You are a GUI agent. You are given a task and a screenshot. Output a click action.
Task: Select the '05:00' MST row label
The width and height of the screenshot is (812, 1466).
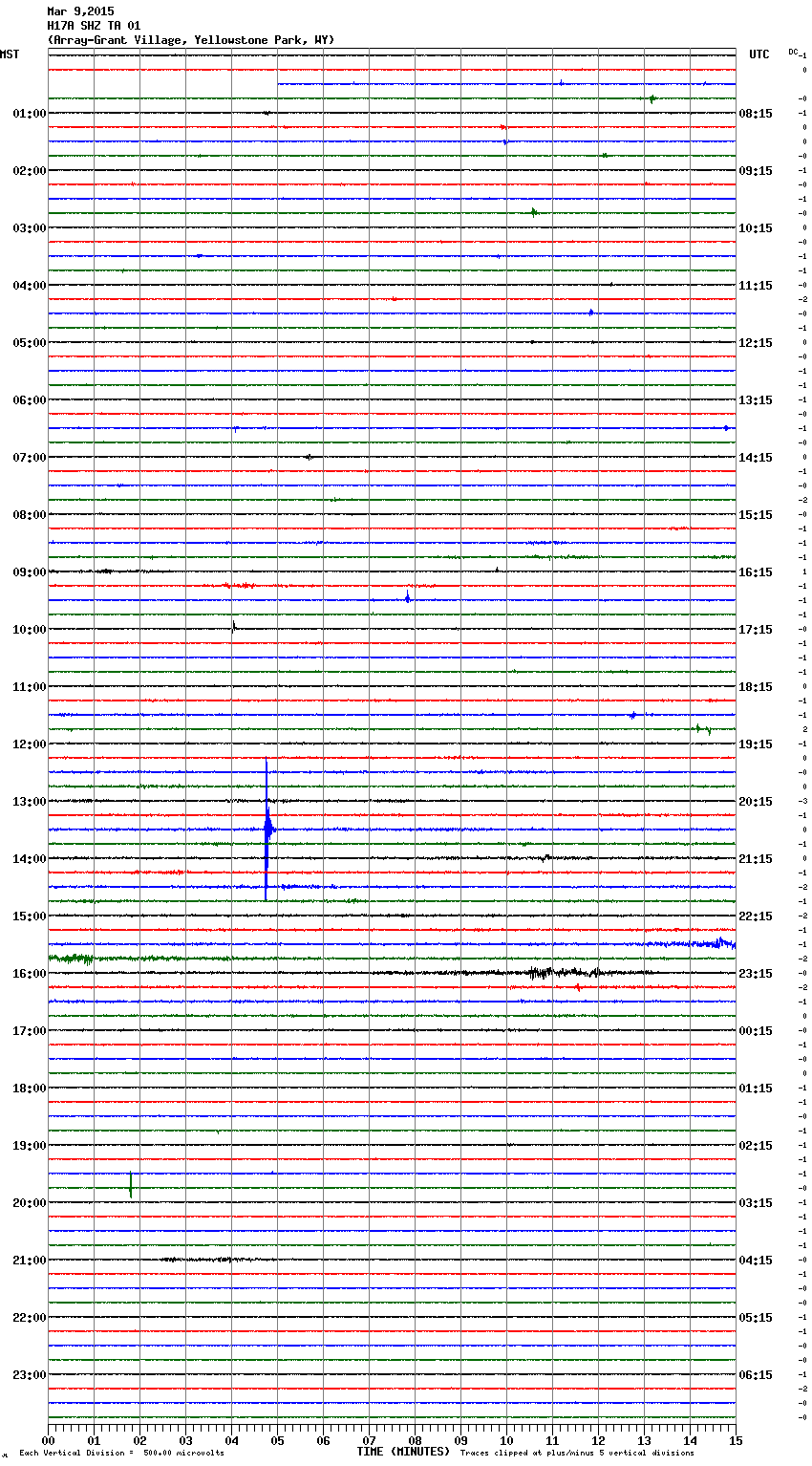[x=30, y=343]
